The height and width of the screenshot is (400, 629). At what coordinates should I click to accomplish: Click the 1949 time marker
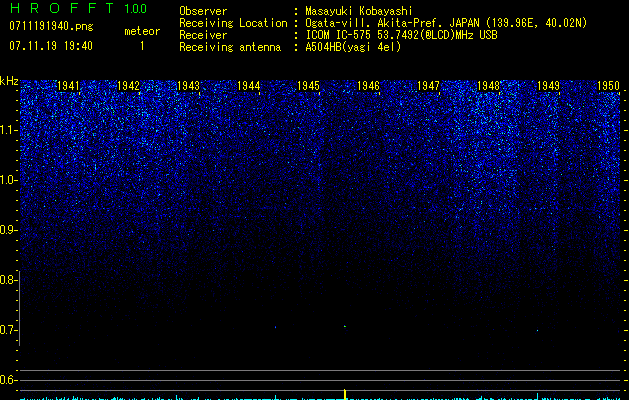click(548, 86)
